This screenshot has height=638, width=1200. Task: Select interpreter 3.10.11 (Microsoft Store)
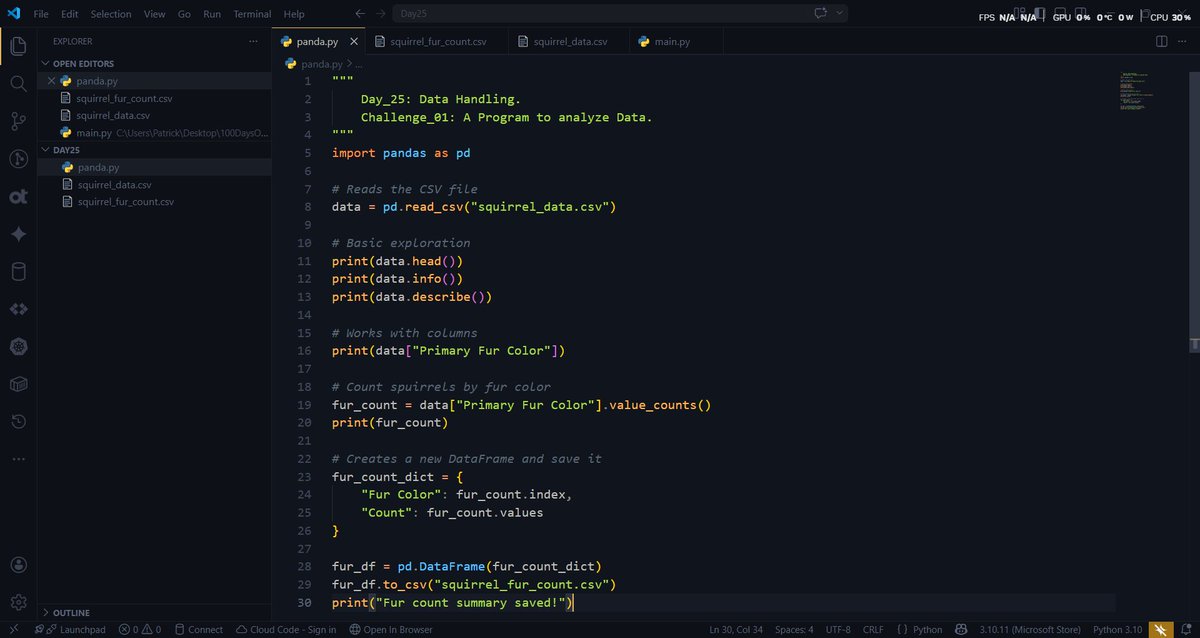click(1030, 629)
